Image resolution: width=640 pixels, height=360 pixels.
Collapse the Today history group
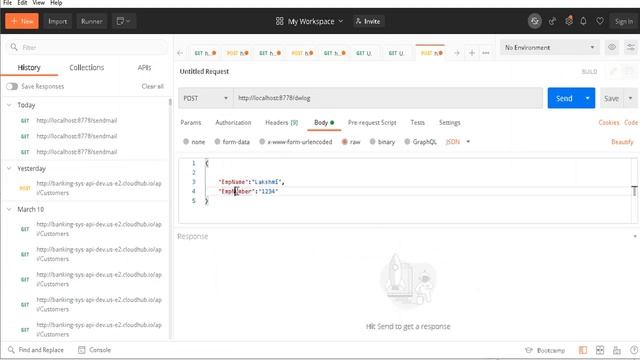9,105
